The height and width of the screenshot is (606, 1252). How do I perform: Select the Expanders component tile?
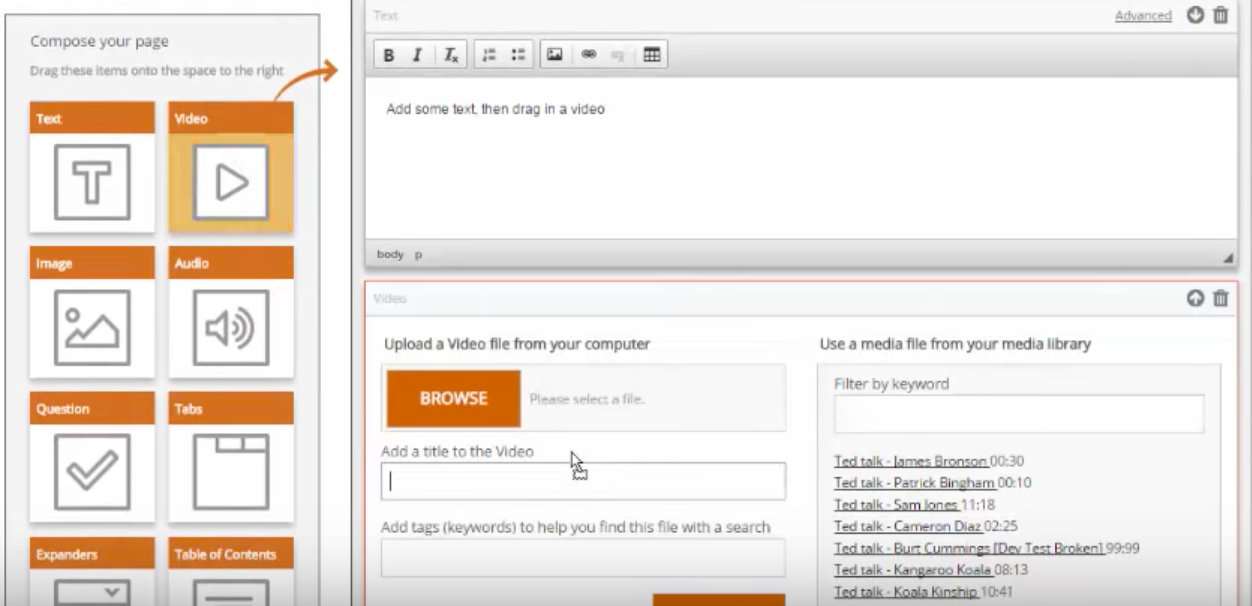(92, 571)
